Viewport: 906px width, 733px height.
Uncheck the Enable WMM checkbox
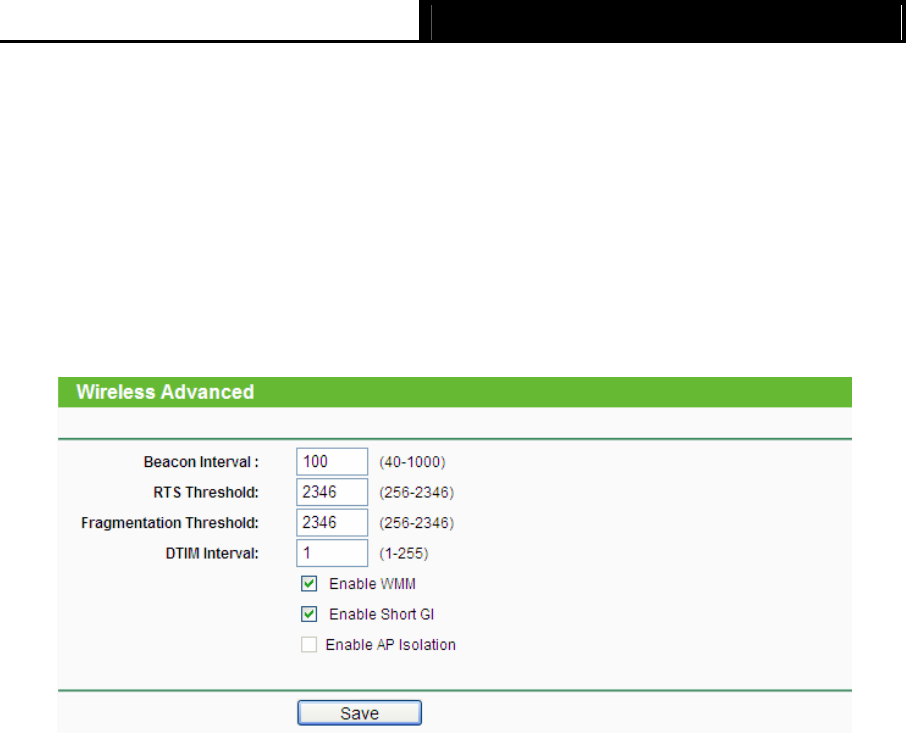coord(309,584)
